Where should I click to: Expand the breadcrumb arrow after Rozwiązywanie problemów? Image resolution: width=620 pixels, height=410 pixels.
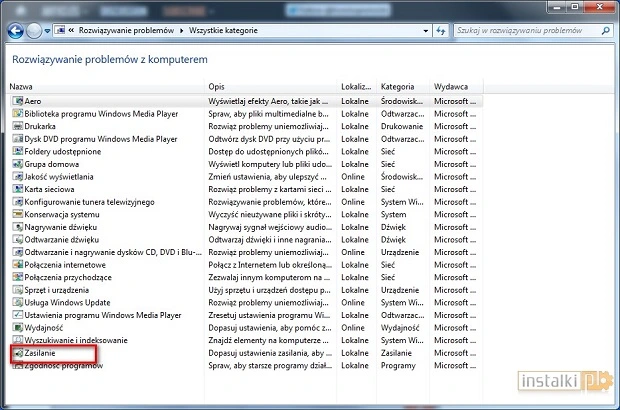[x=181, y=31]
